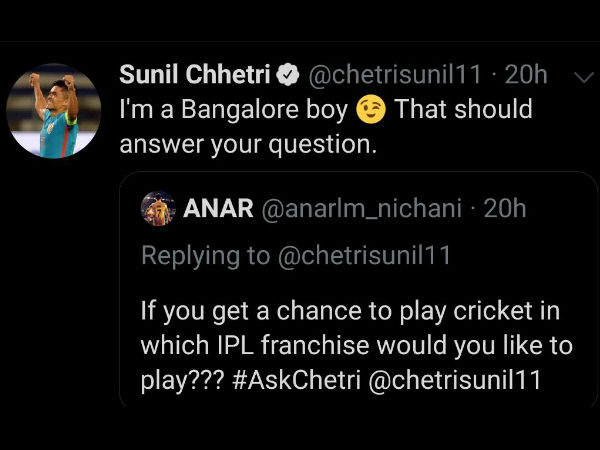
Task: Expand the tweet options chevron
Action: (579, 76)
